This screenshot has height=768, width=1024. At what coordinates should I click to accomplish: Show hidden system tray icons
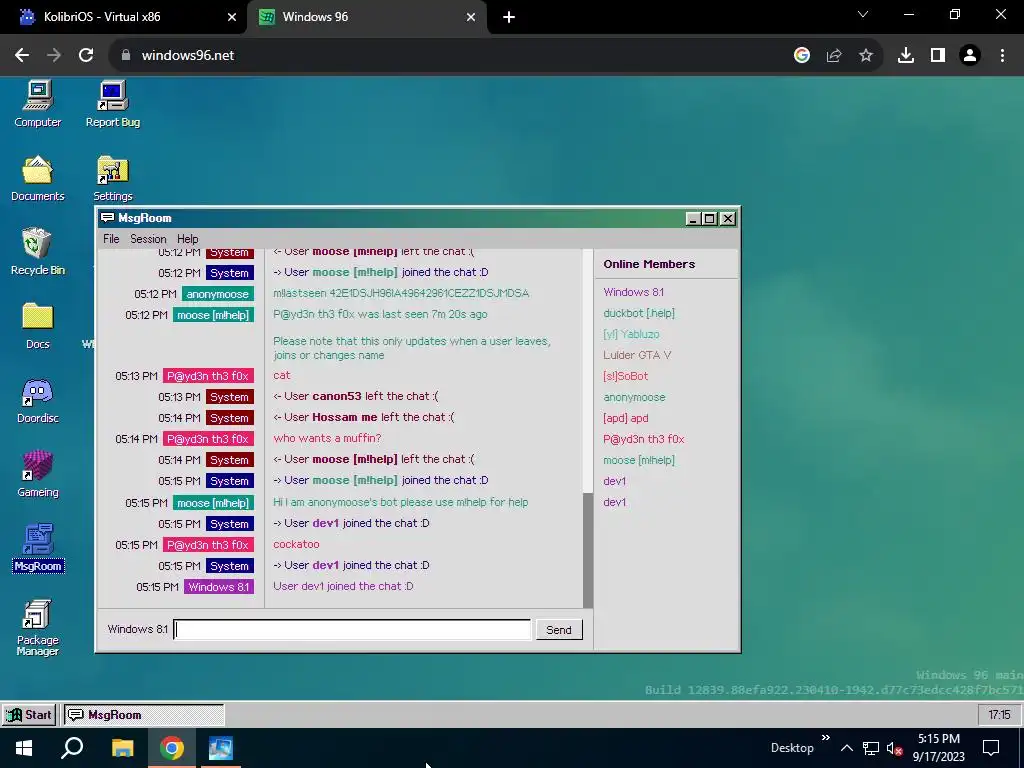pyautogui.click(x=846, y=748)
